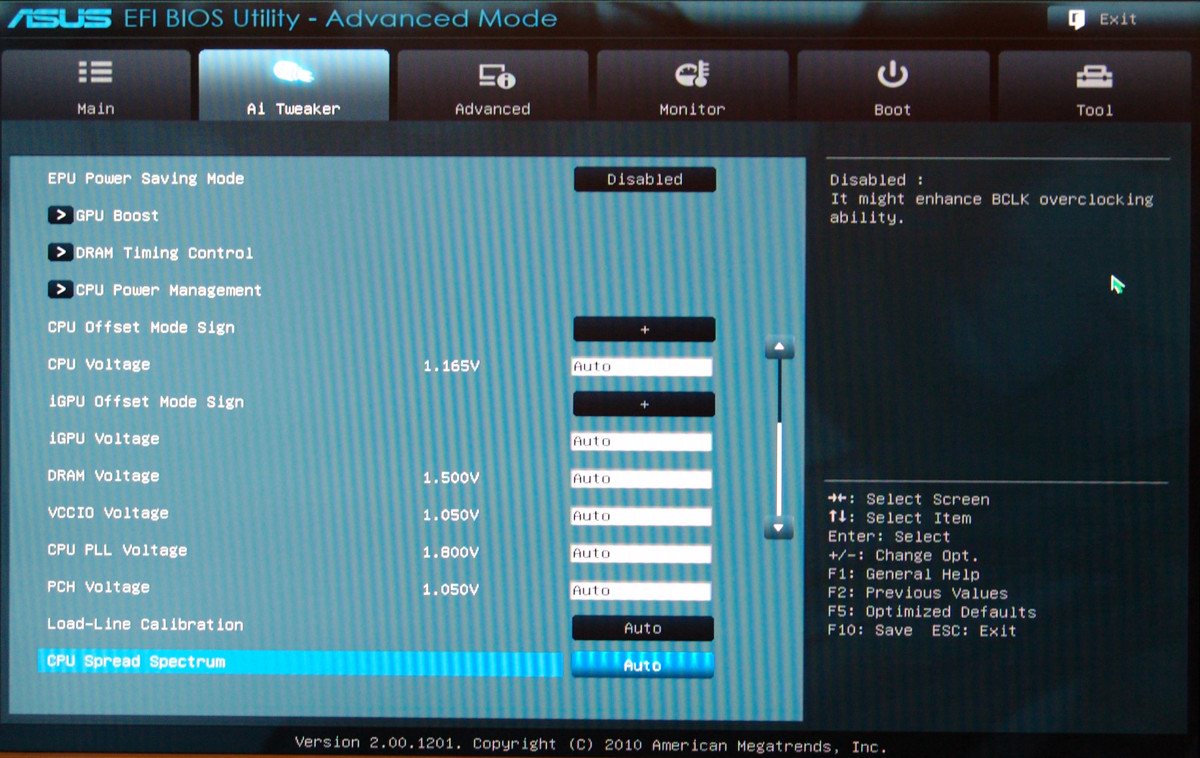Select the DRAM Timing Control entry
The width and height of the screenshot is (1200, 758).
(164, 253)
